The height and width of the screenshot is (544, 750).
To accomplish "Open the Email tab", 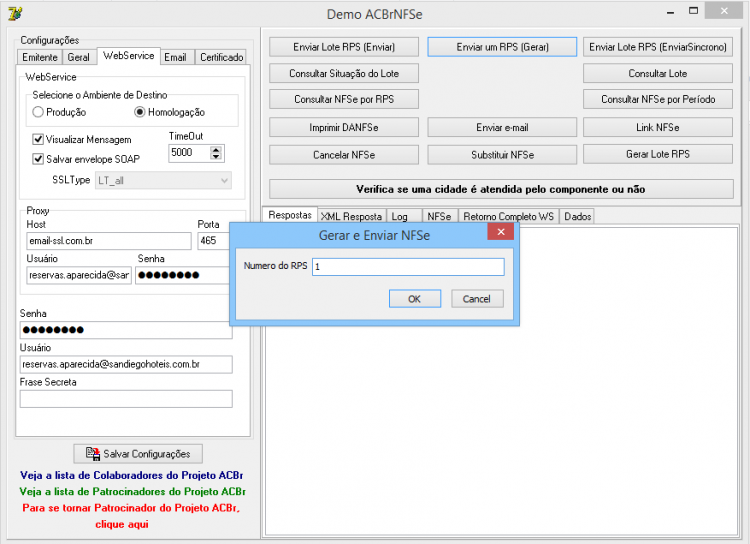I will [176, 57].
